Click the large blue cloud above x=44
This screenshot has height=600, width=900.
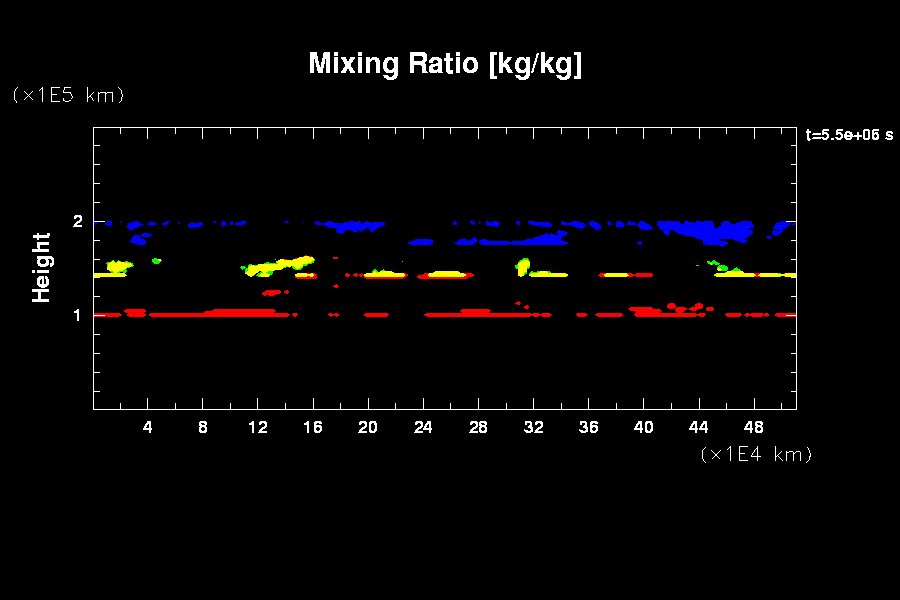(710, 231)
